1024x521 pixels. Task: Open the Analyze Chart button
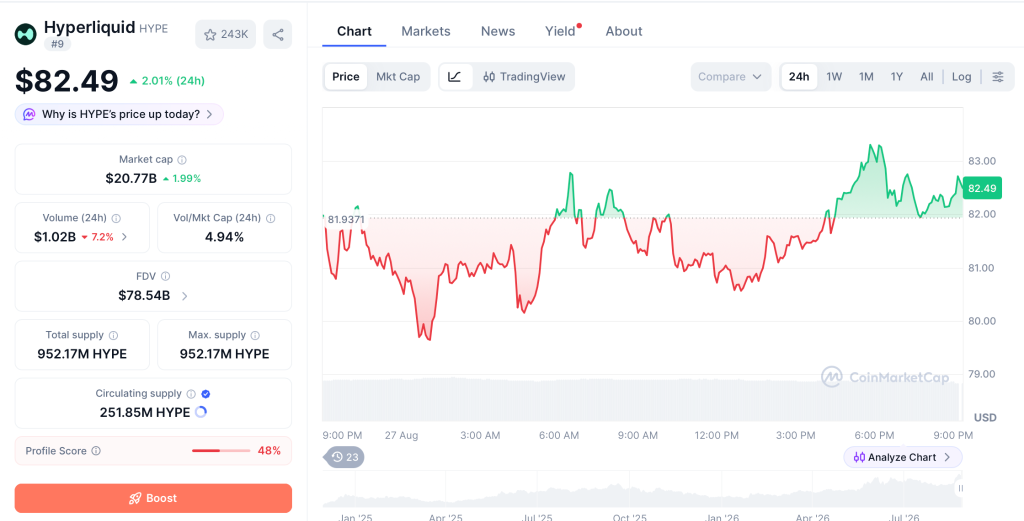click(x=903, y=457)
